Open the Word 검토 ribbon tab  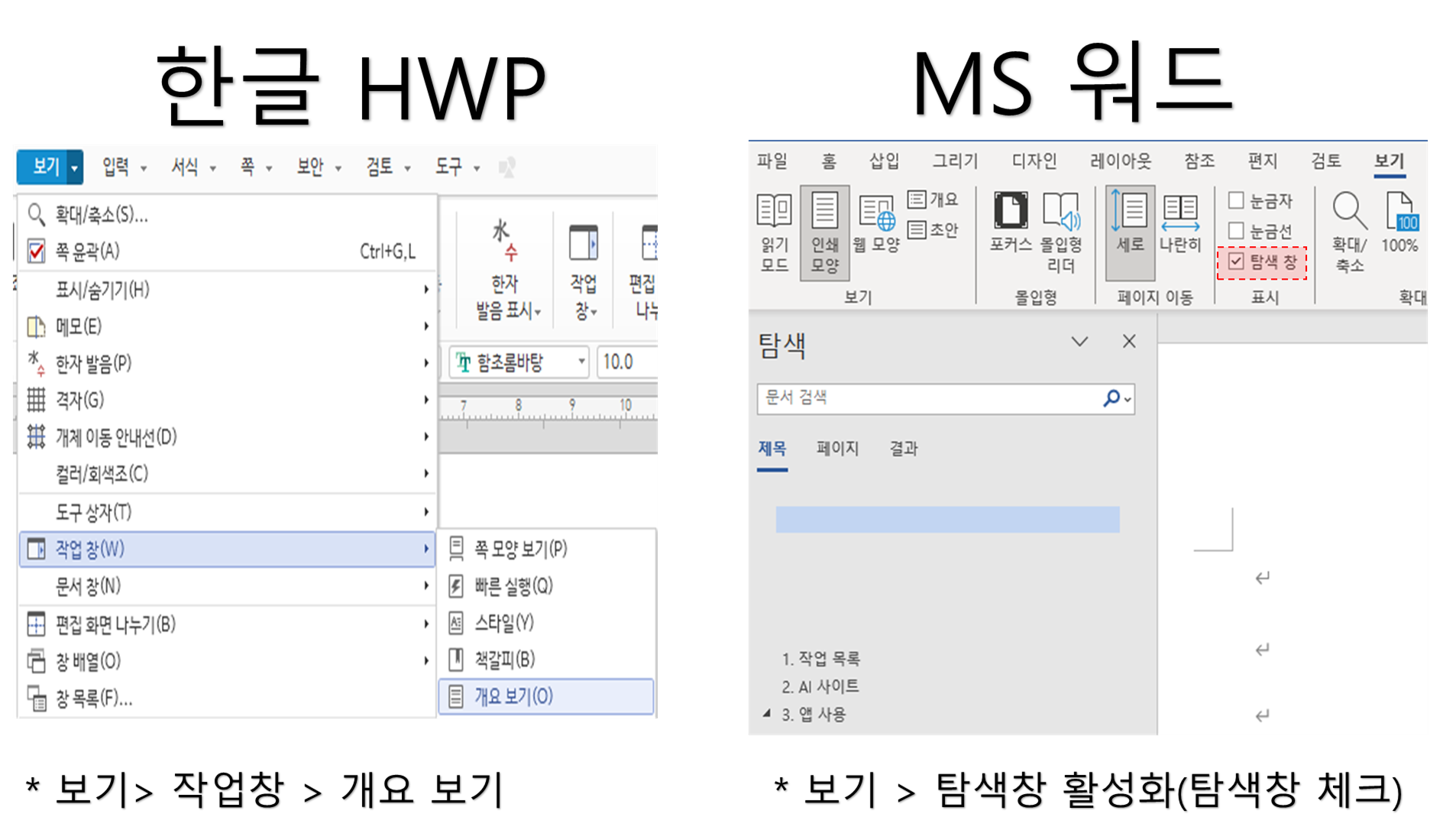[x=1325, y=161]
